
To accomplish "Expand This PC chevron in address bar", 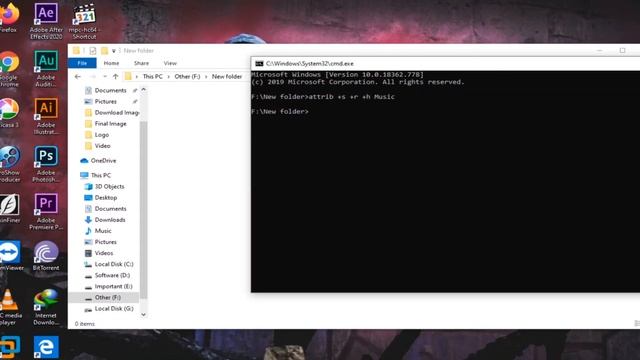I will tap(168, 77).
